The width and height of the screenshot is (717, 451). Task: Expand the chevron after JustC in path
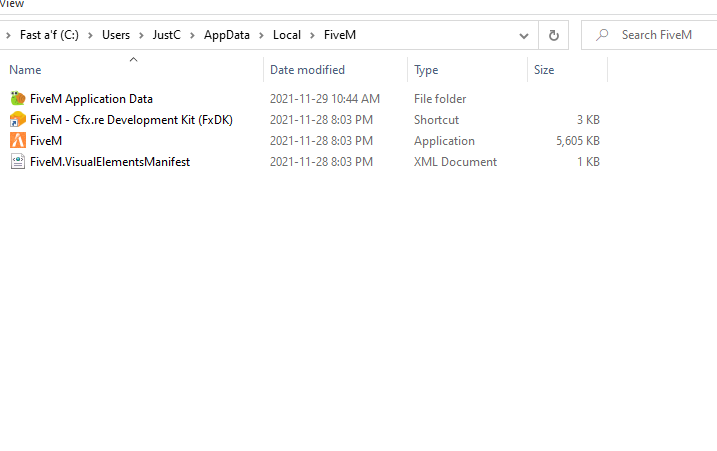pos(192,35)
